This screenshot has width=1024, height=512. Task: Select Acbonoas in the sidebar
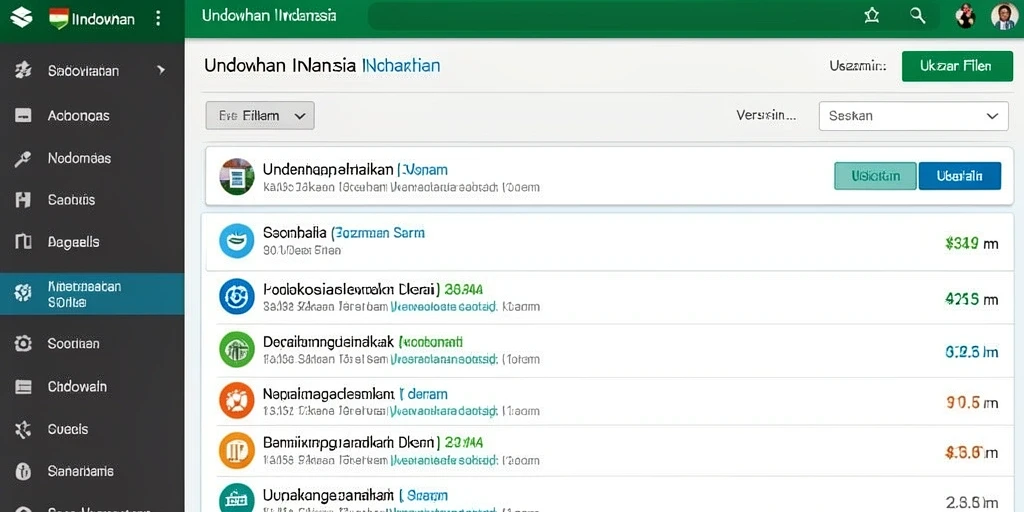tap(78, 116)
